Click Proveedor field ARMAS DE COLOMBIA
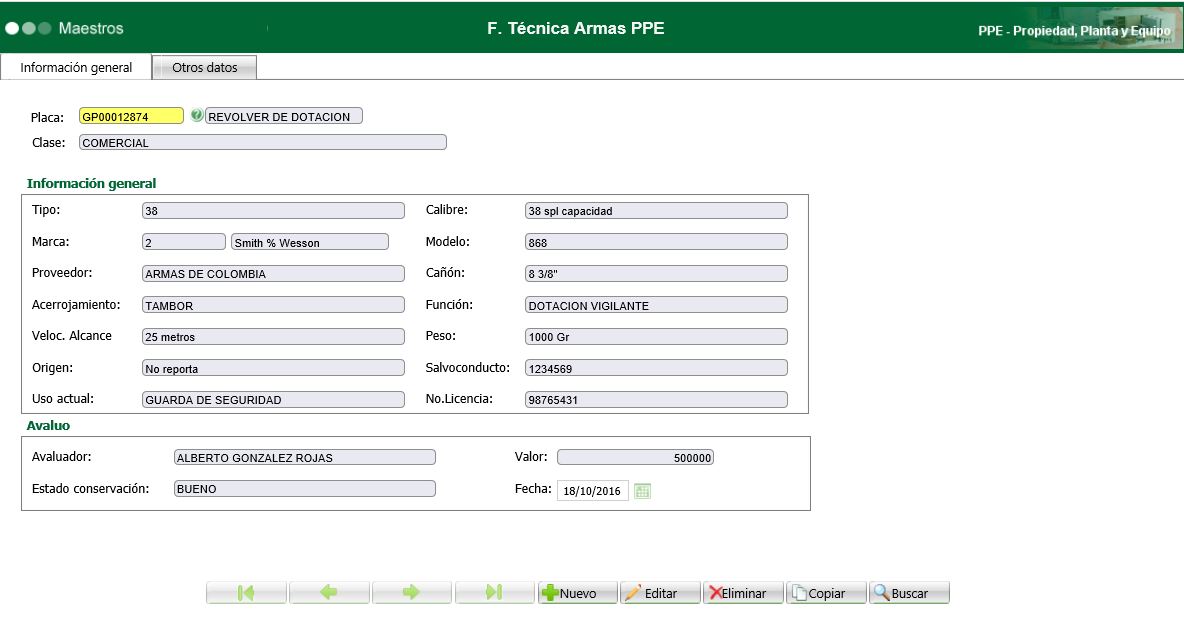This screenshot has height=643, width=1184. point(273,274)
